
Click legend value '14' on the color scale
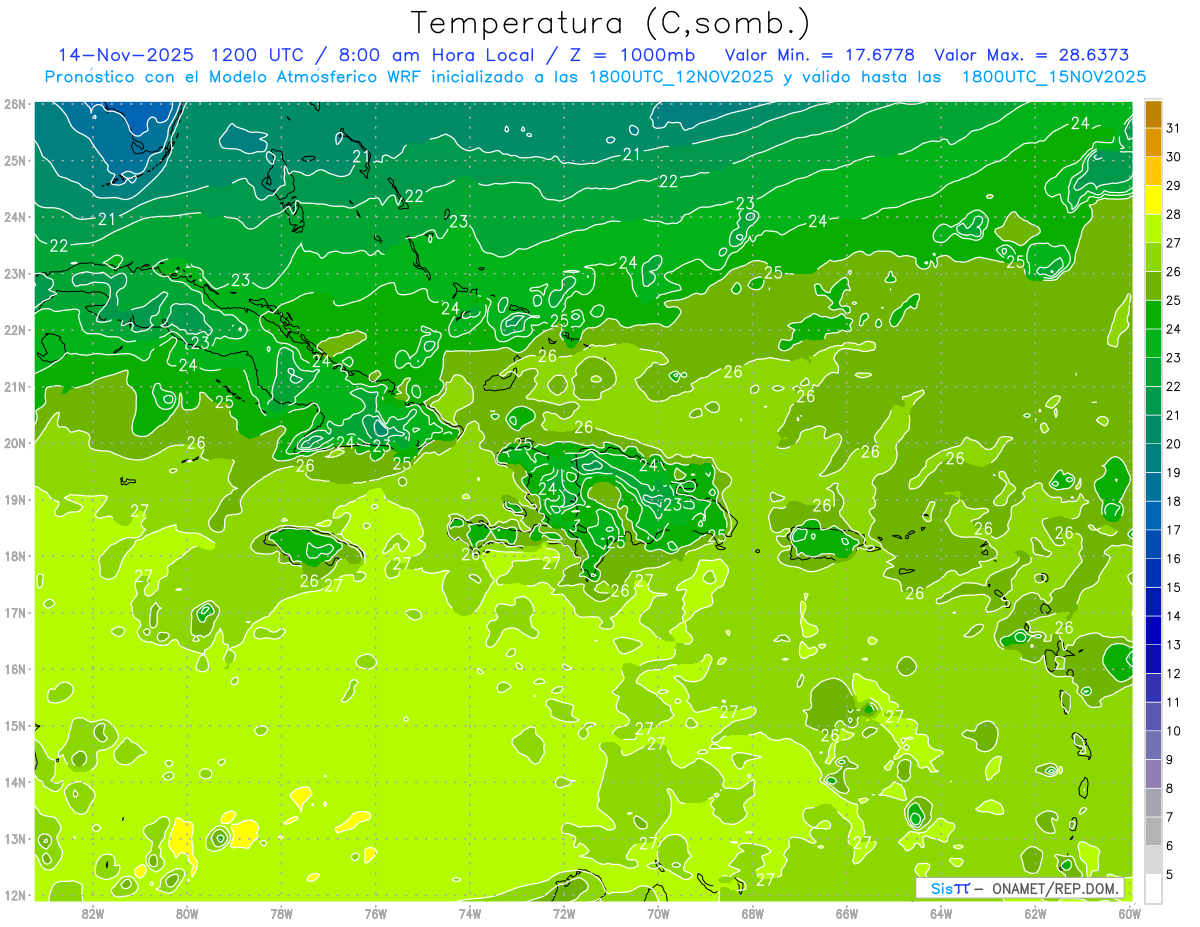(1174, 615)
